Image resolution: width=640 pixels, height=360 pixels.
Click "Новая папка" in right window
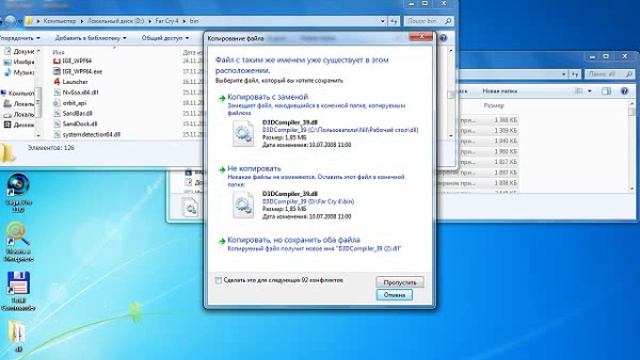[500, 91]
